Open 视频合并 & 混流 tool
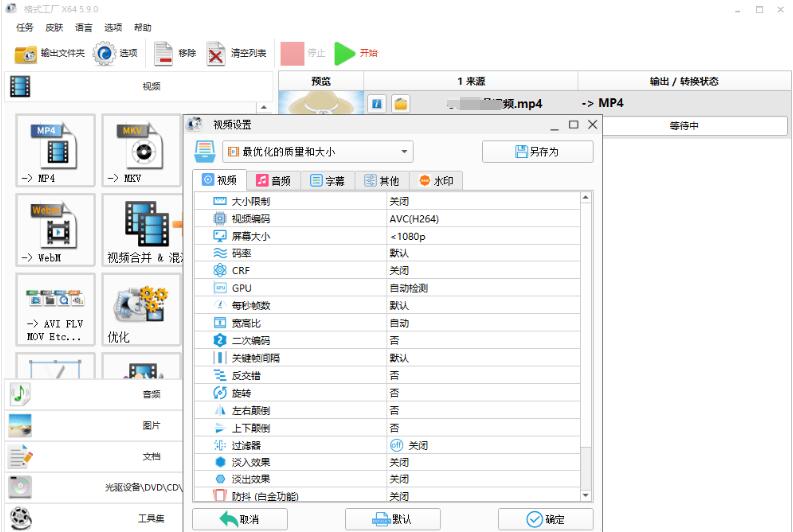 [143, 230]
